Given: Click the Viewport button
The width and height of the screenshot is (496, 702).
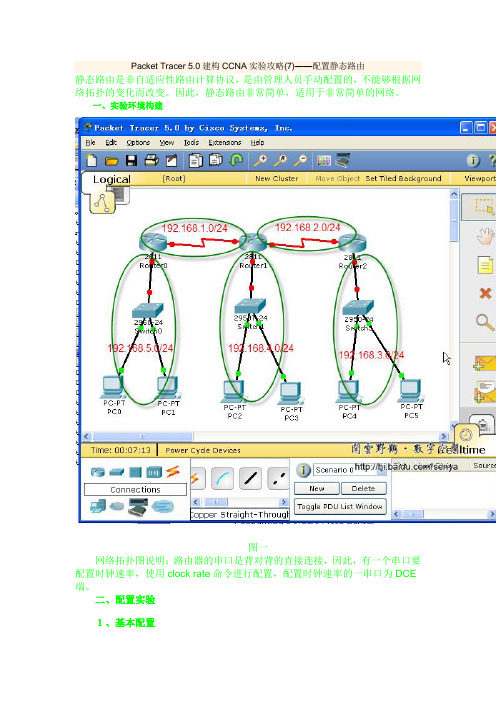Looking at the screenshot, I should [480, 178].
